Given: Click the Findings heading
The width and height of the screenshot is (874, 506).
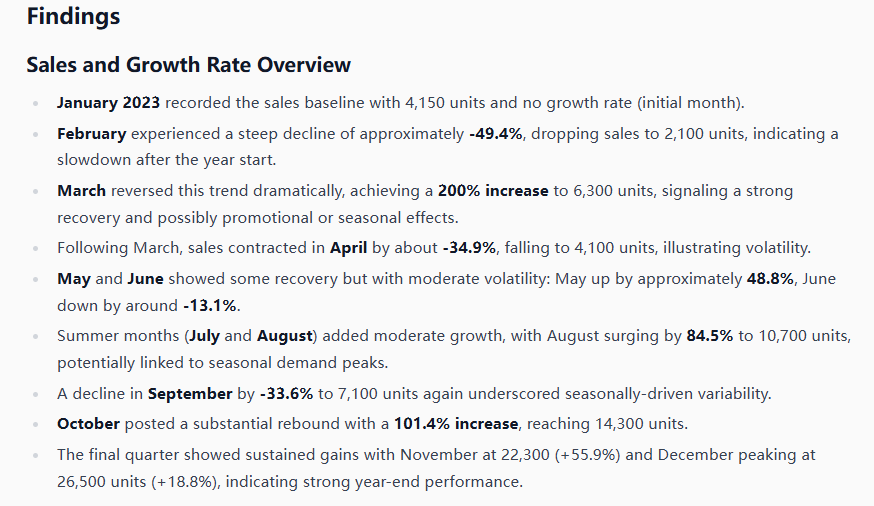Looking at the screenshot, I should click(73, 17).
